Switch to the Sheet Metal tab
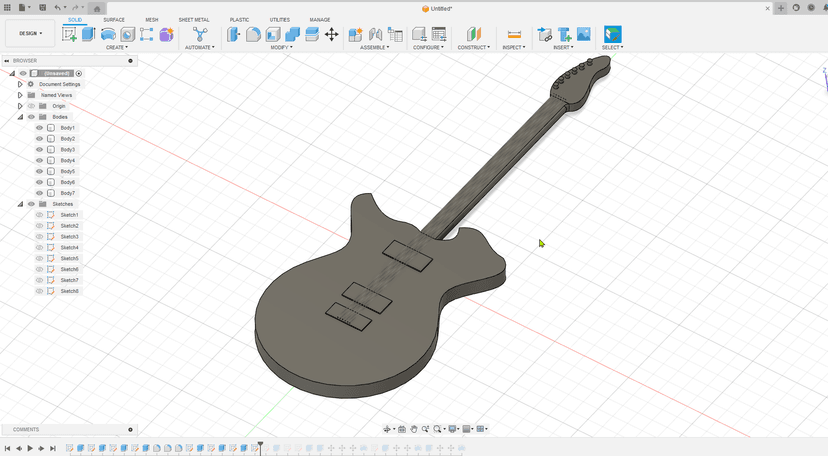Screen dimensions: 828x456 [x=194, y=19]
